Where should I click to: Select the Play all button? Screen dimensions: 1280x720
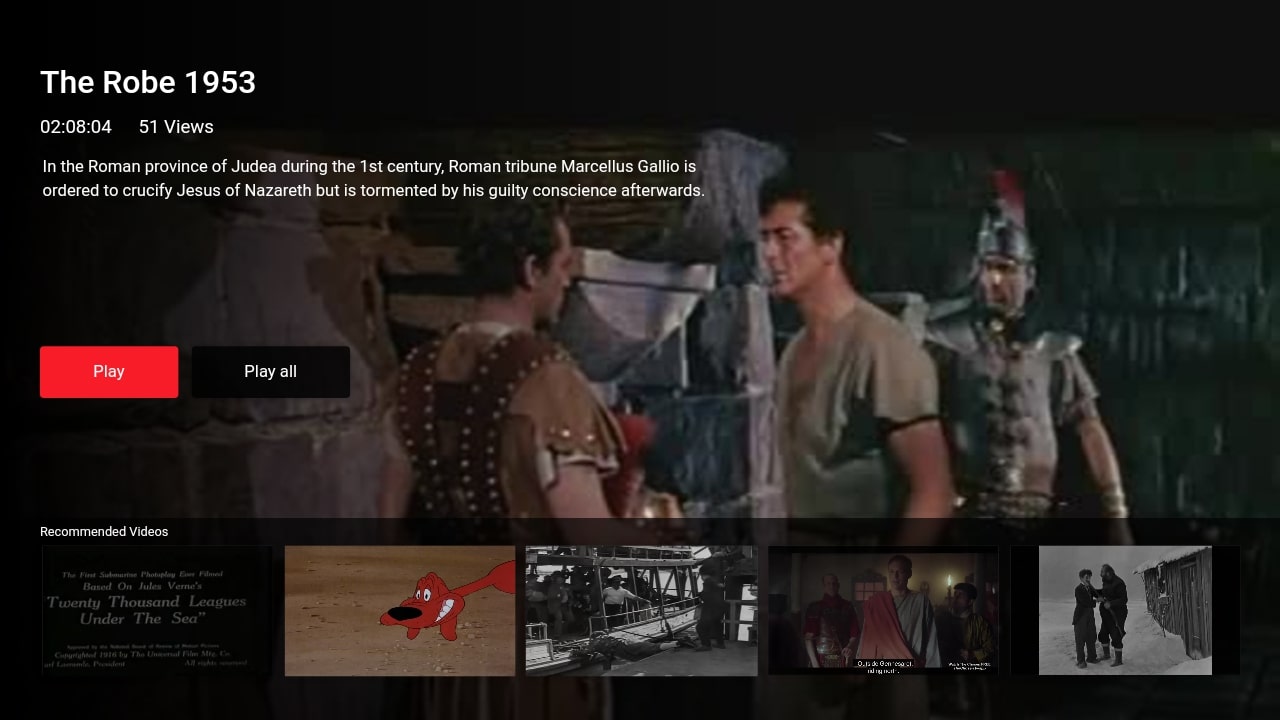271,372
